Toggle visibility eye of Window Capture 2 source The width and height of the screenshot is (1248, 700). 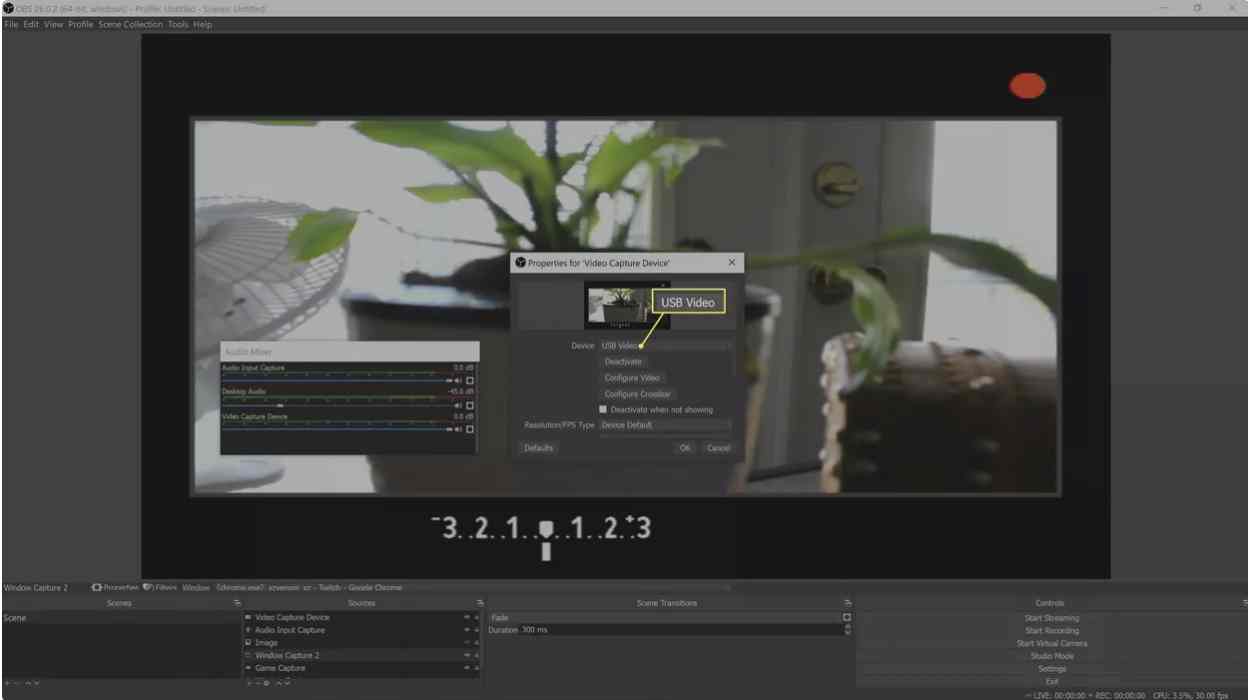tap(466, 655)
